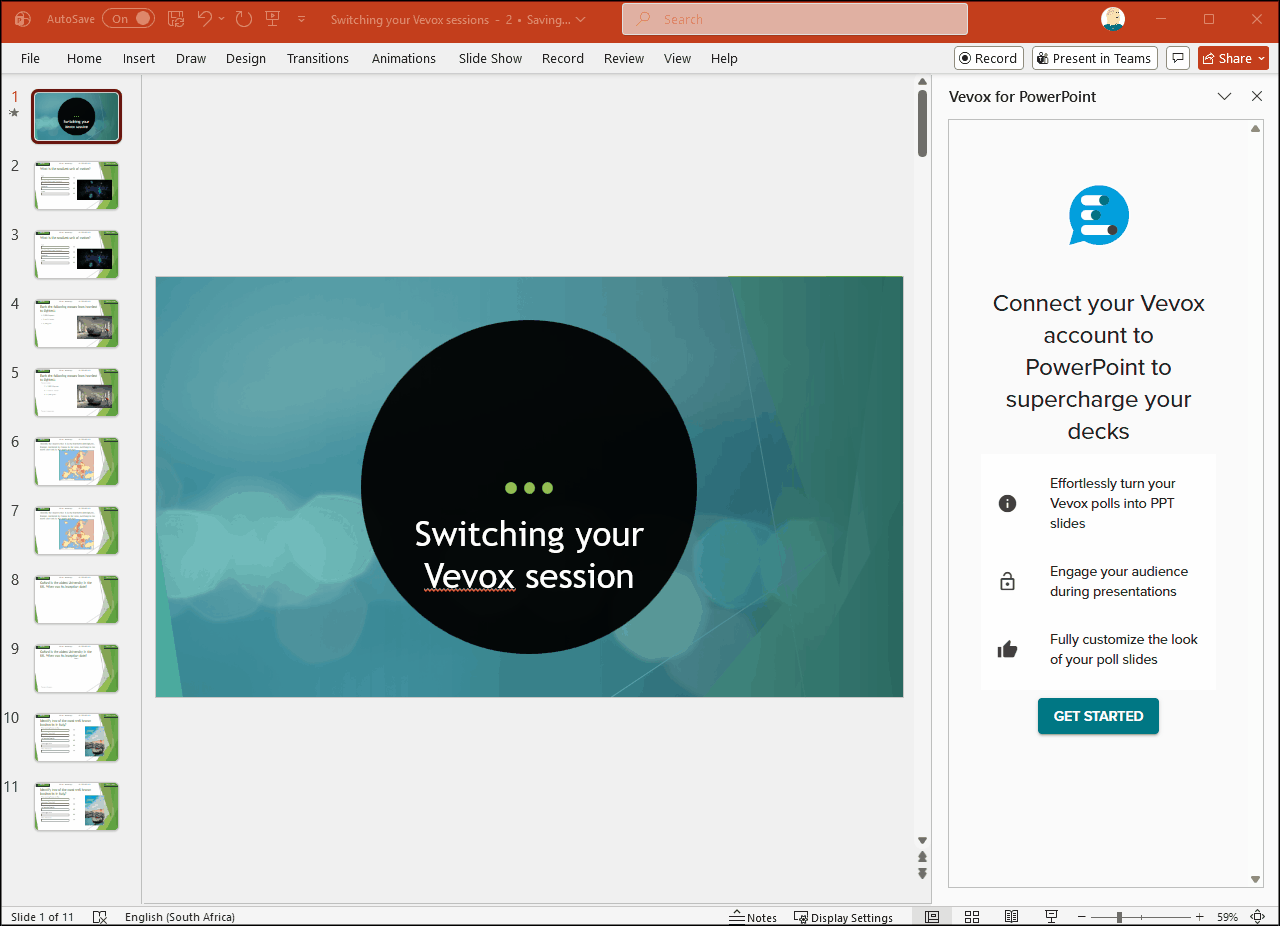Go to next slide double-arrow button
The height and width of the screenshot is (926, 1280).
pyautogui.click(x=922, y=873)
